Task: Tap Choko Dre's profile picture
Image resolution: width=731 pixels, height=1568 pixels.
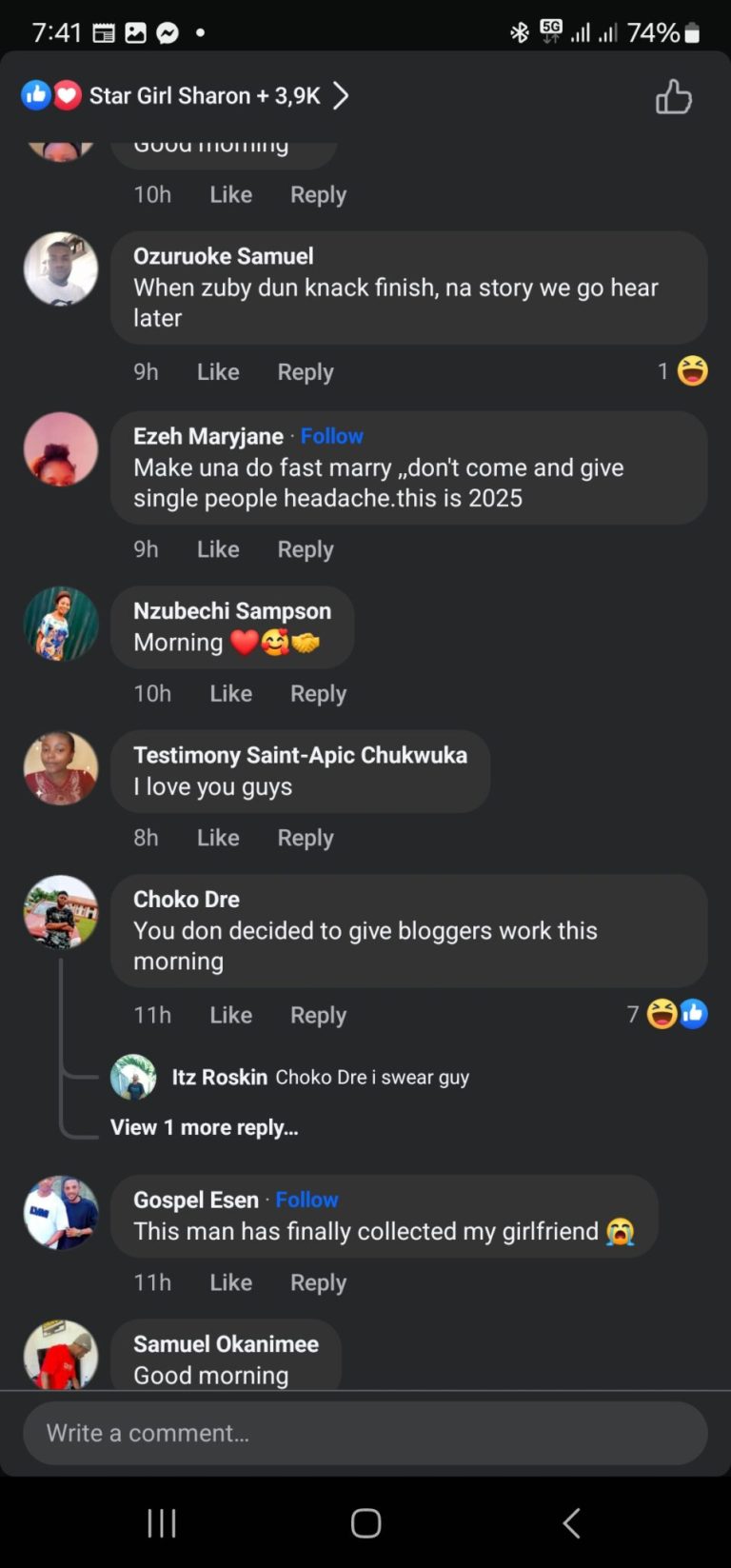Action: (x=61, y=912)
